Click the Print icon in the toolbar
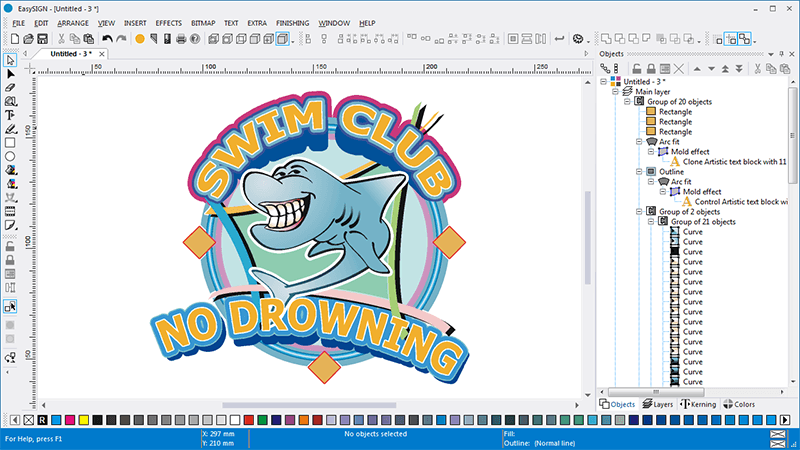This screenshot has width=800, height=450. click(x=181, y=39)
